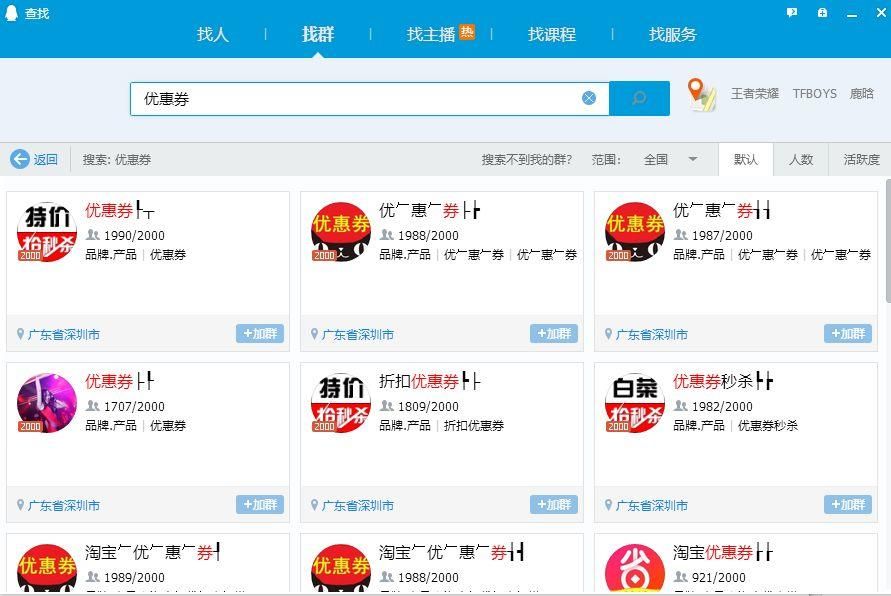Switch to 找服务 tab
This screenshot has height=596, width=891.
coord(673,35)
